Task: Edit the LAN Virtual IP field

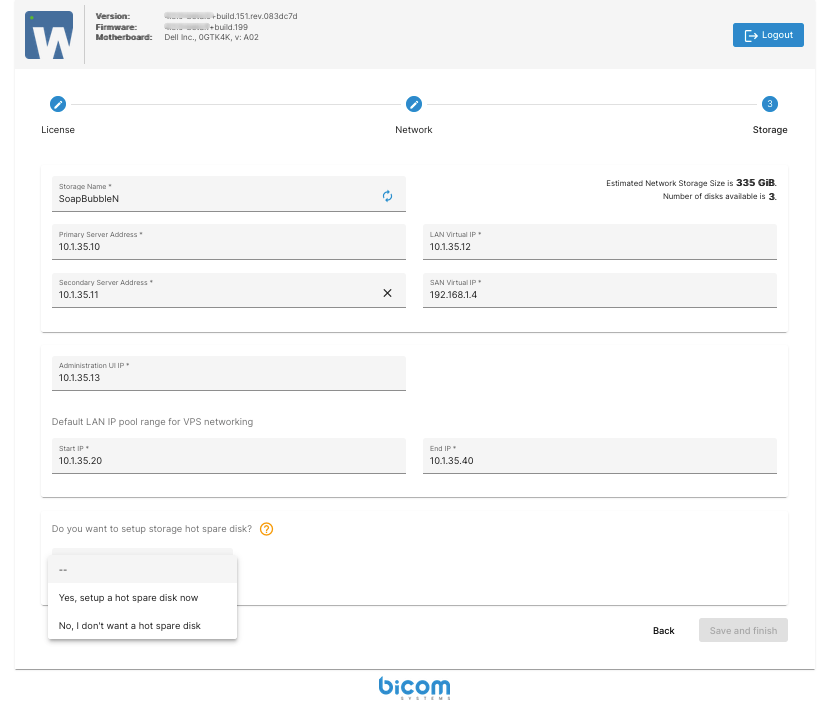Action: pyautogui.click(x=599, y=246)
